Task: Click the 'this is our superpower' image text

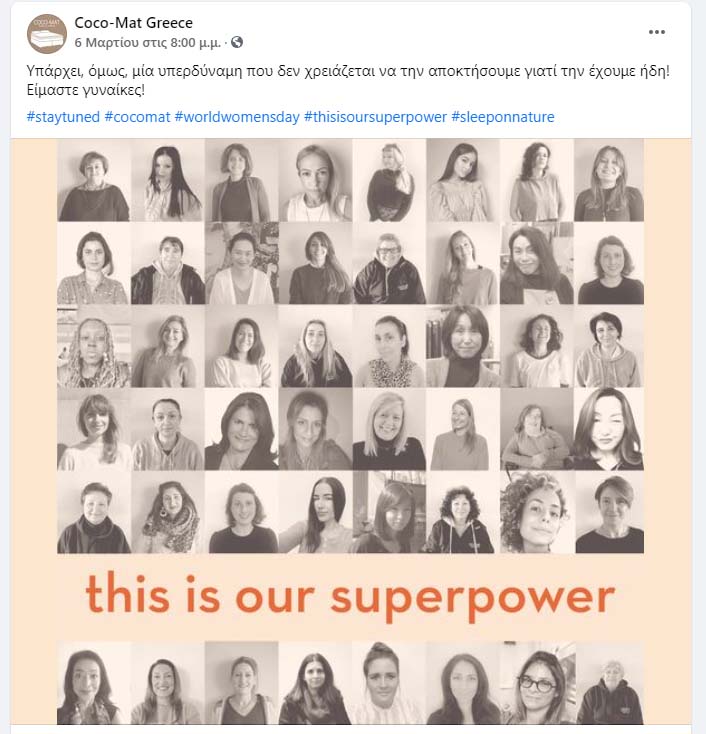Action: pyautogui.click(x=350, y=597)
